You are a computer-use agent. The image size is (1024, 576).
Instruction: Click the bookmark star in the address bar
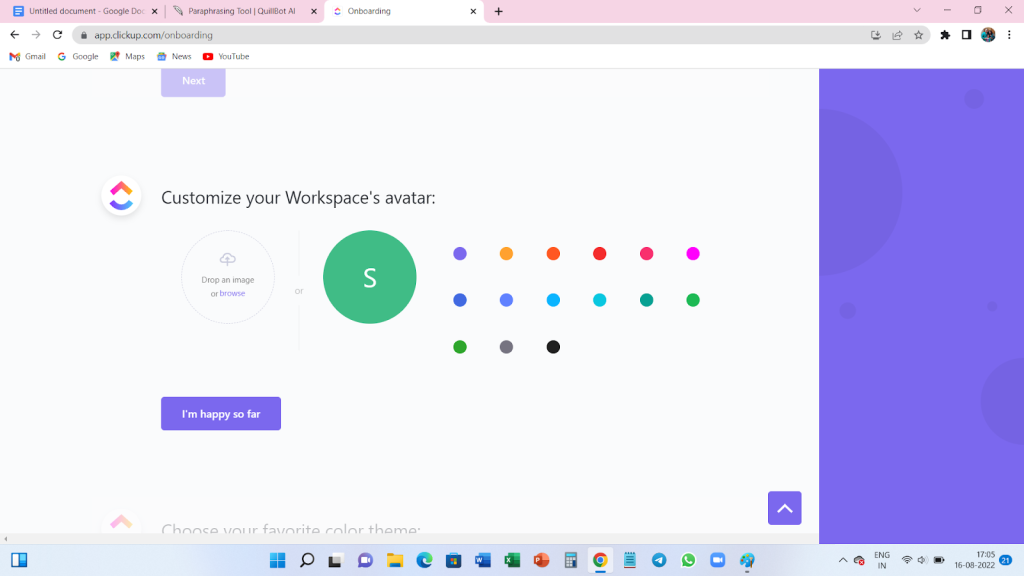coord(919,34)
